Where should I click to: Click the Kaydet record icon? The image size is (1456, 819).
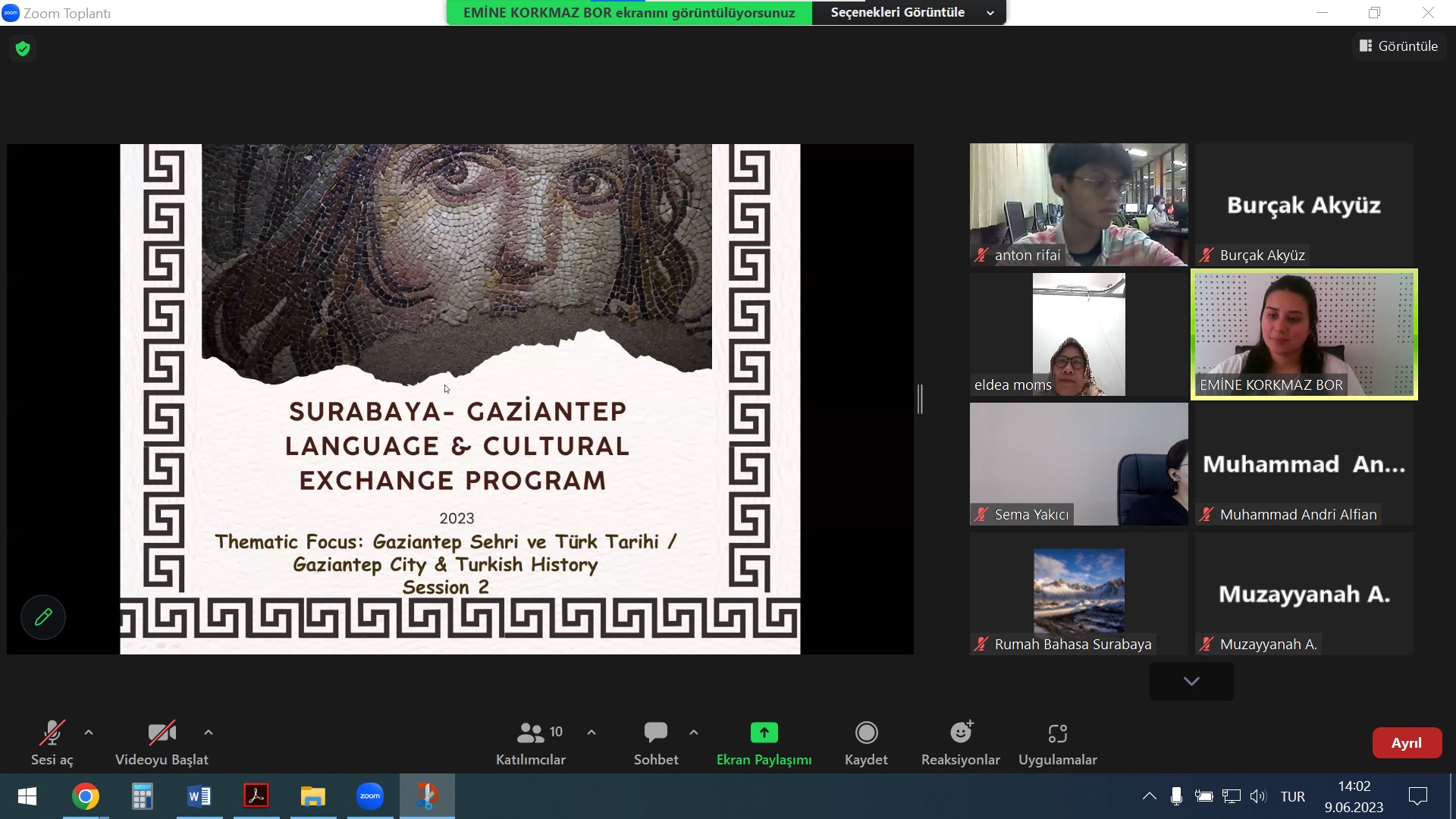pos(866,733)
